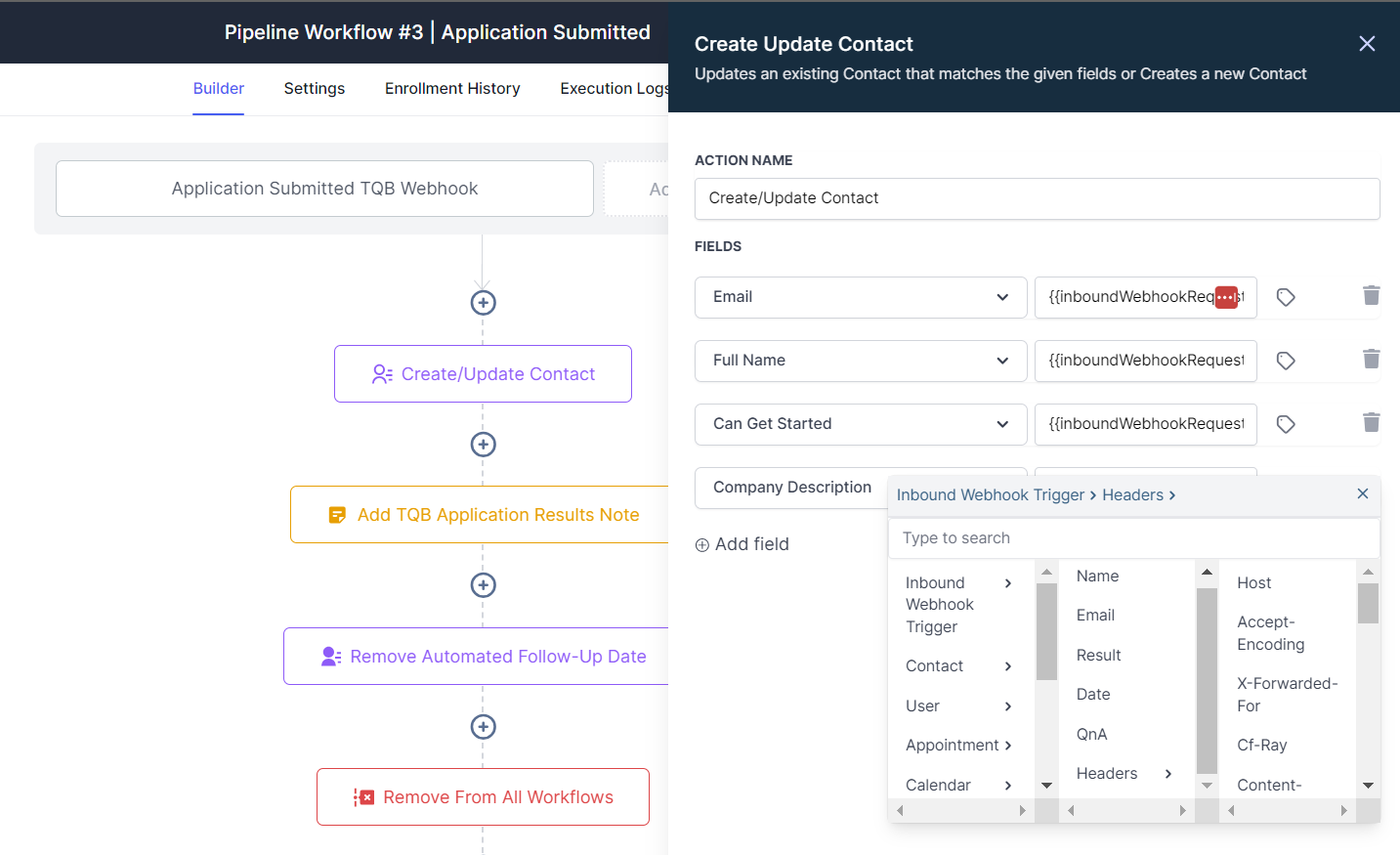Switch to the Builder tab
Image resolution: width=1400 pixels, height=855 pixels.
tap(218, 89)
